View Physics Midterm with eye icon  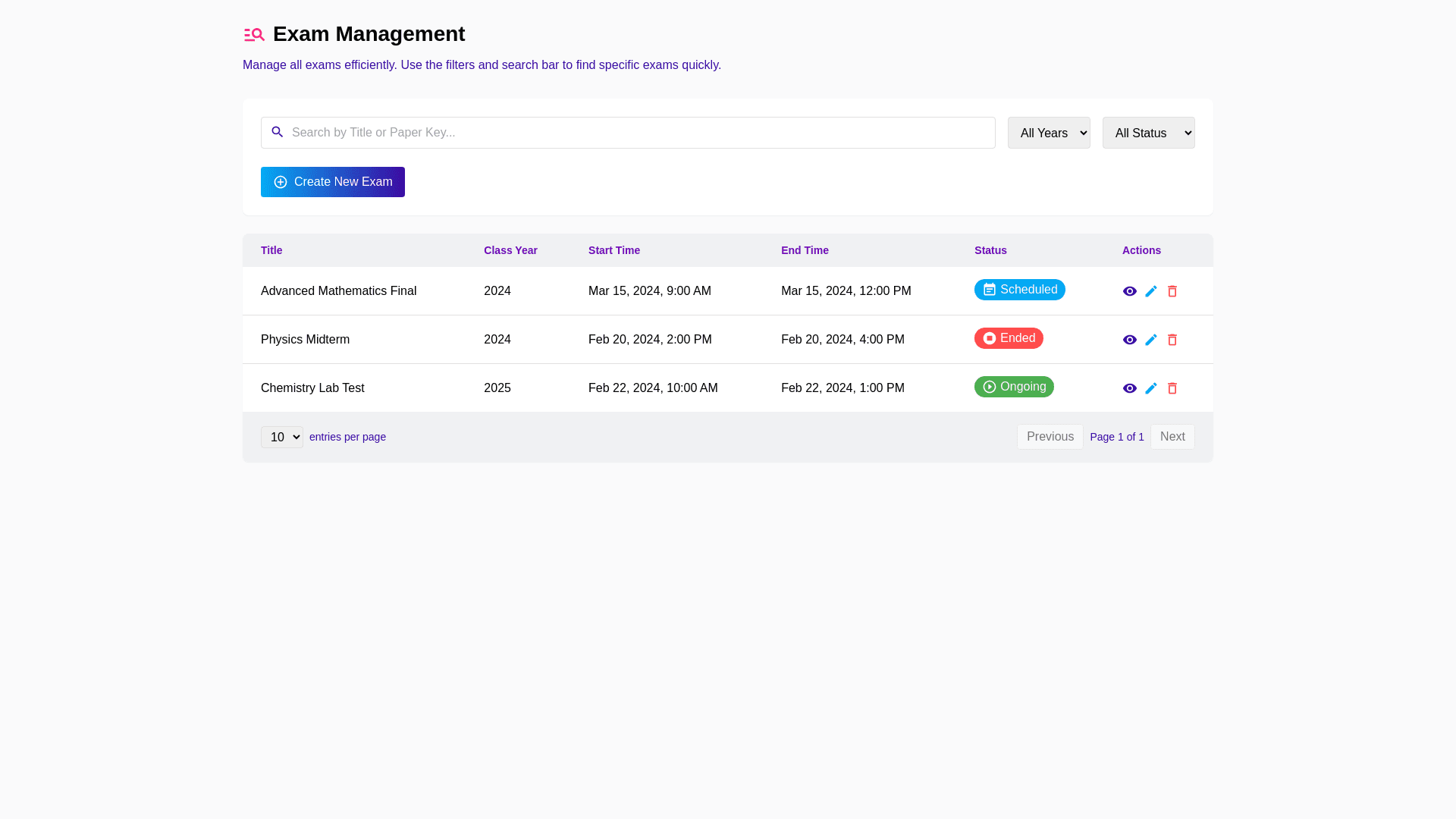[1129, 340]
